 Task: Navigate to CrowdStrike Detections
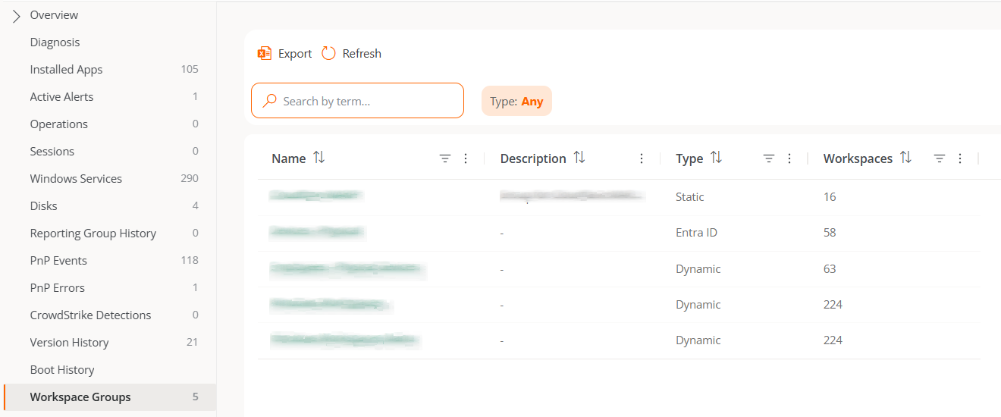coord(90,315)
